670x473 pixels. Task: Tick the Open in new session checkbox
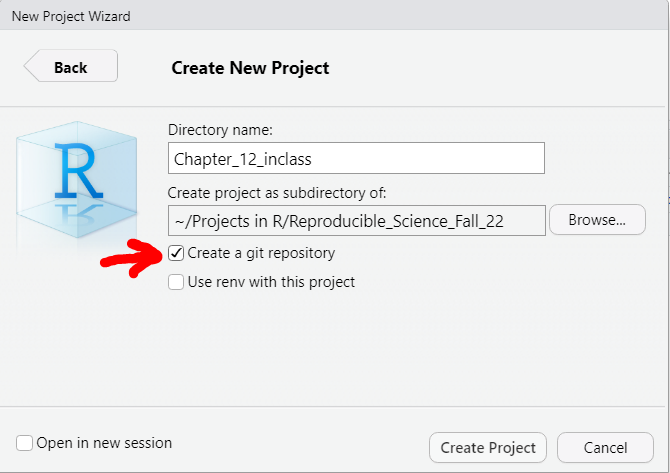coord(24,443)
